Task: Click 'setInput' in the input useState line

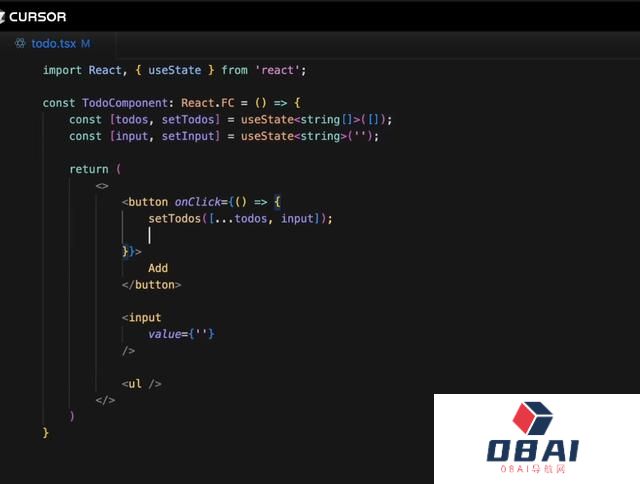Action: [188, 136]
